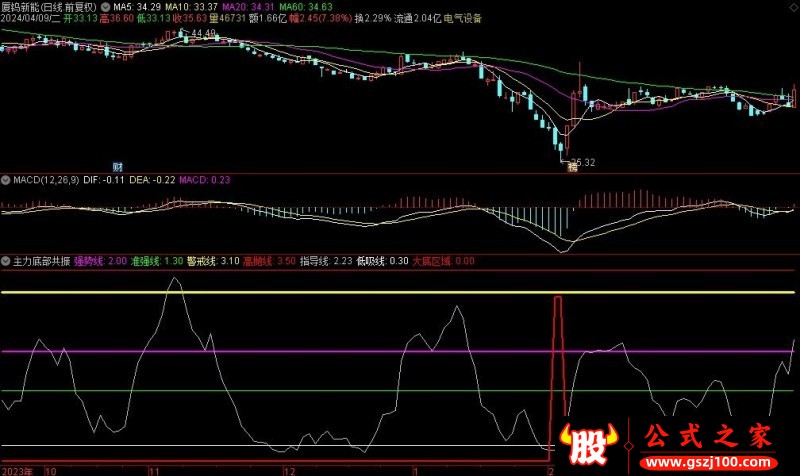Select the MA5: 34.29 label
Image resolution: width=800 pixels, height=476 pixels.
click(x=137, y=7)
